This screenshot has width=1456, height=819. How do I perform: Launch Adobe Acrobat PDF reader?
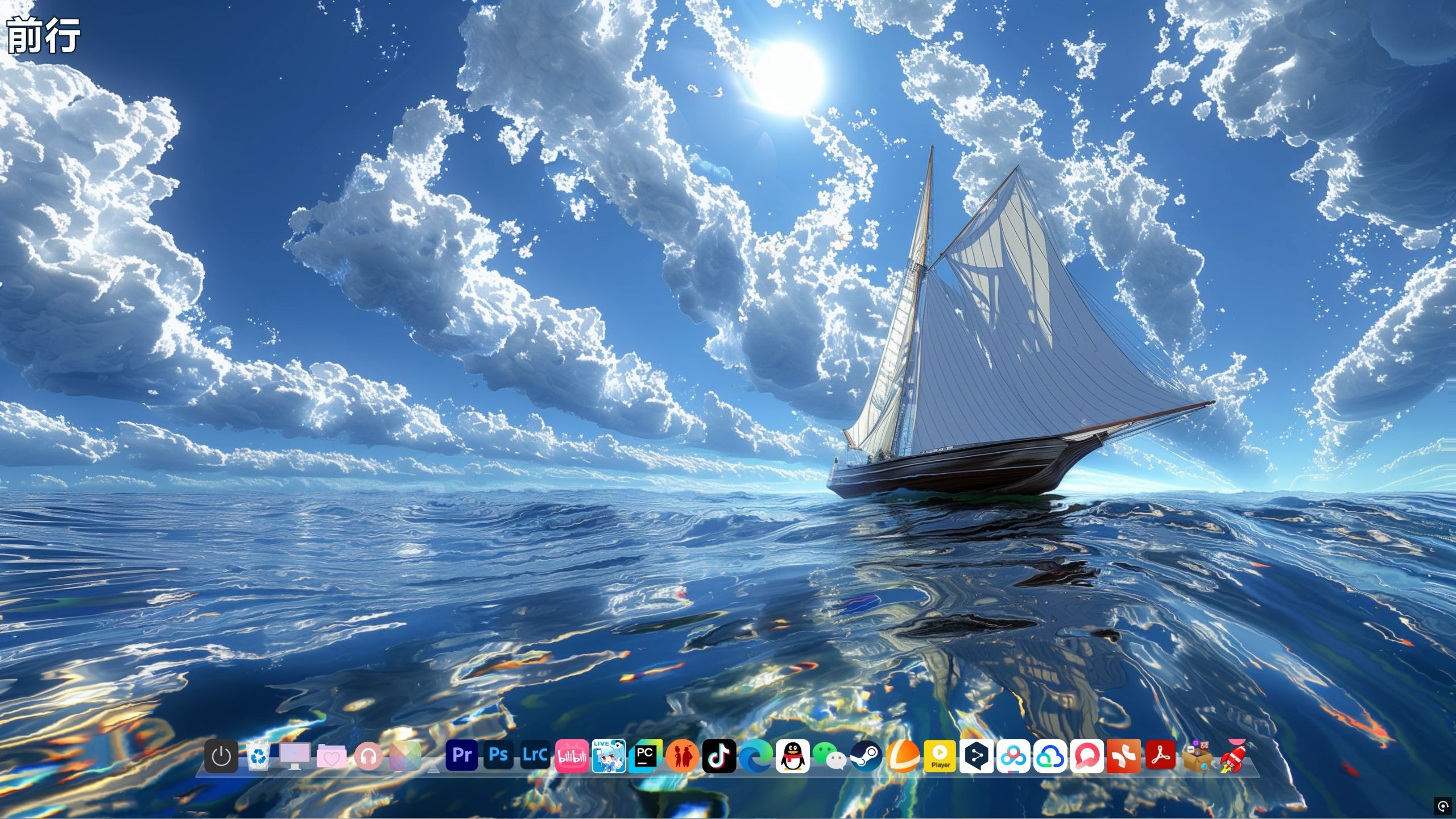(1160, 756)
